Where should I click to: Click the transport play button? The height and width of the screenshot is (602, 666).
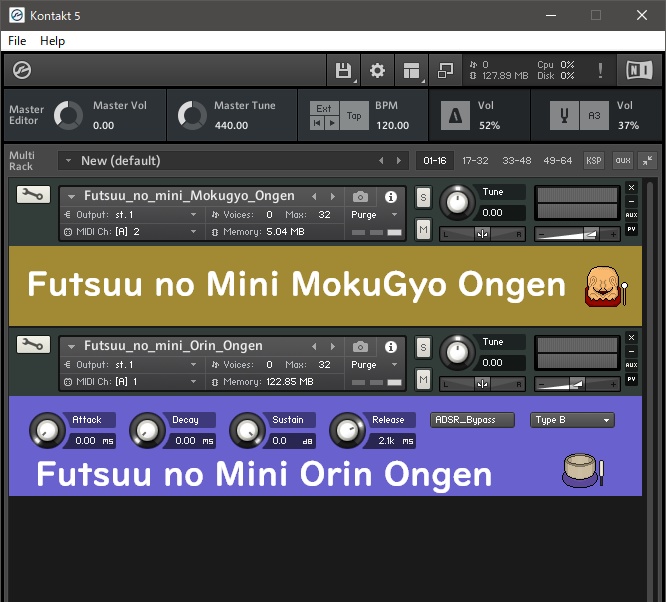click(332, 123)
